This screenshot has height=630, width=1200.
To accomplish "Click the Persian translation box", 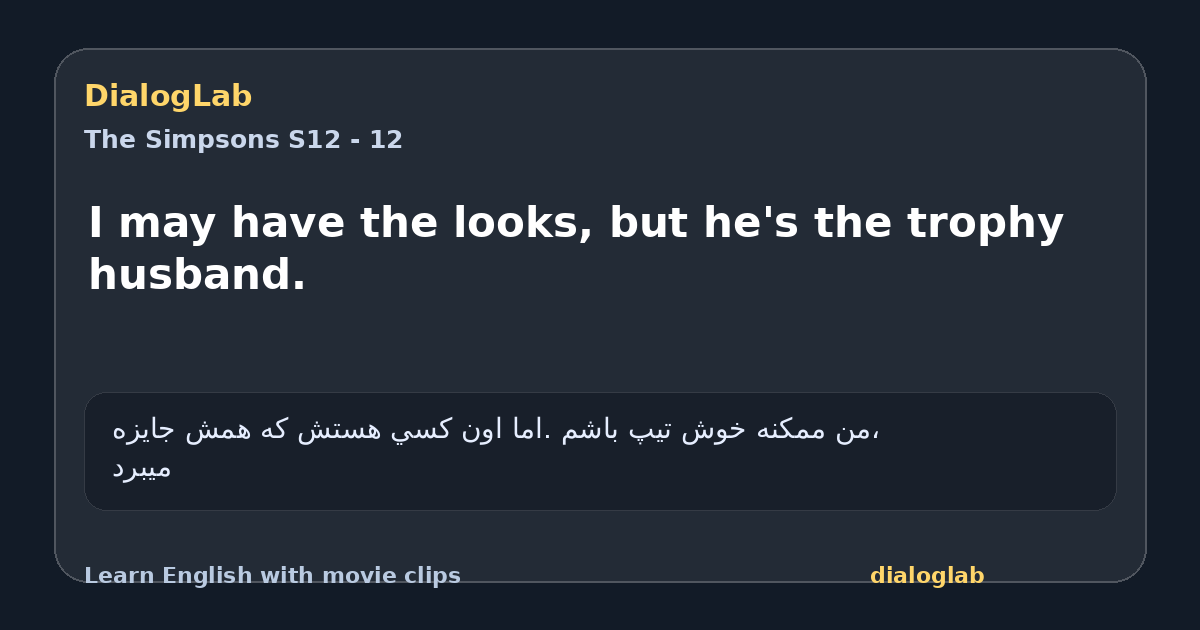I will tap(600, 451).
